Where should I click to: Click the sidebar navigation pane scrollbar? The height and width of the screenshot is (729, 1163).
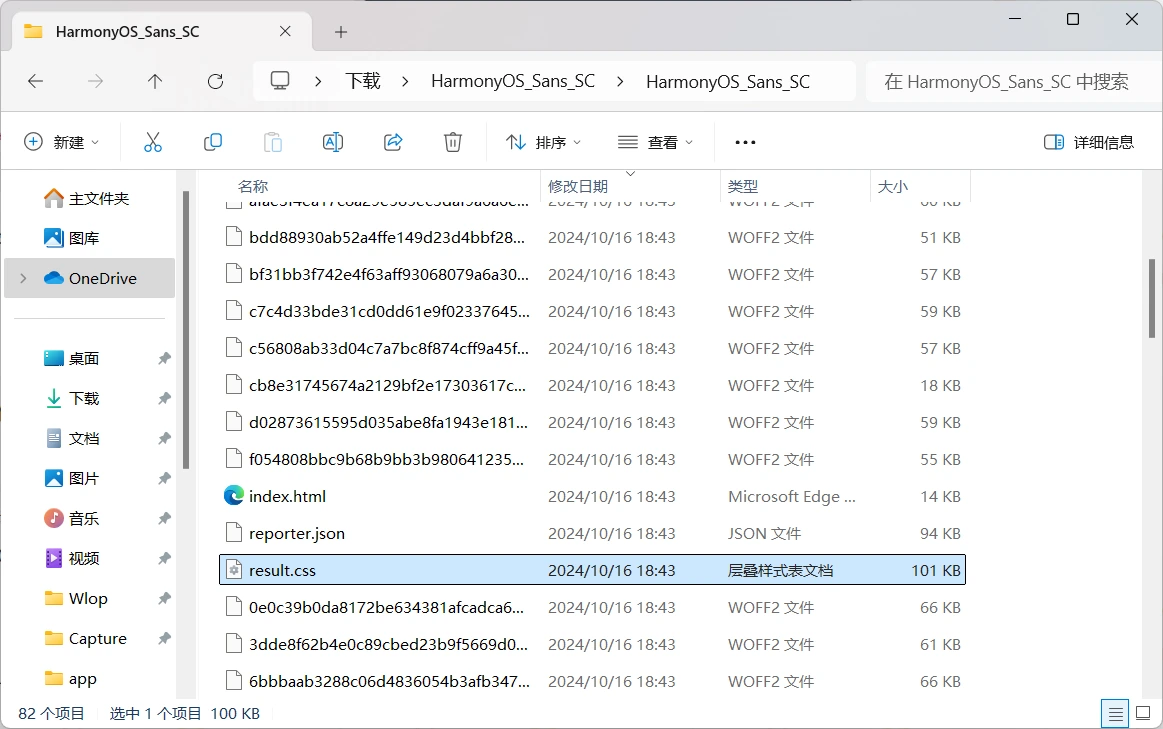pos(185,330)
